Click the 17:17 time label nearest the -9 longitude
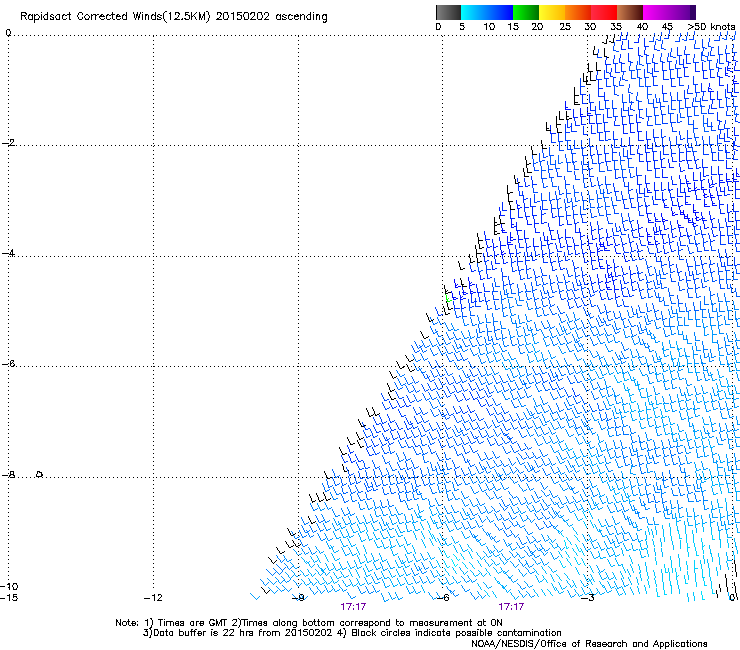 [x=353, y=607]
